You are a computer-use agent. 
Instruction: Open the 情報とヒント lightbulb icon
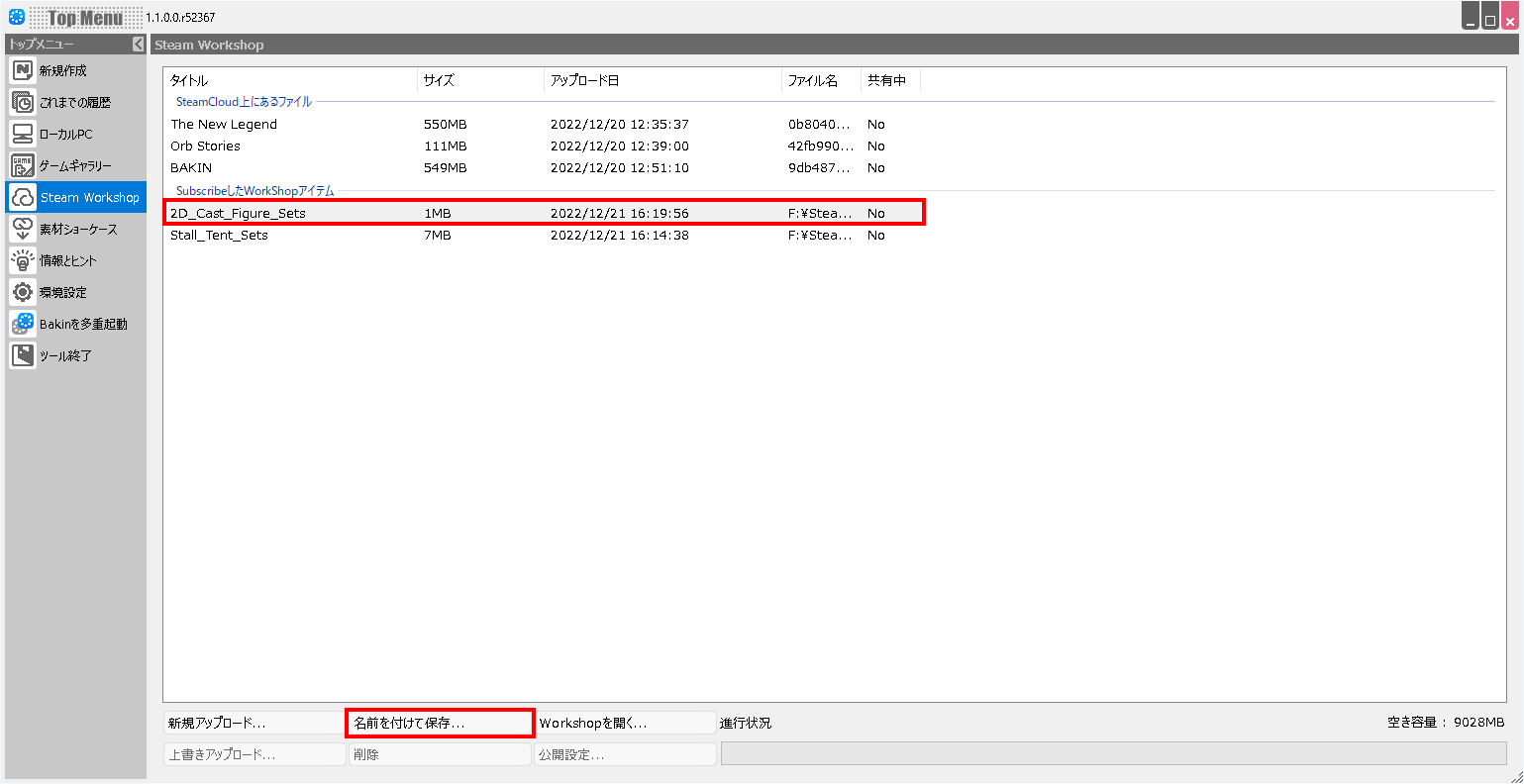[23, 260]
